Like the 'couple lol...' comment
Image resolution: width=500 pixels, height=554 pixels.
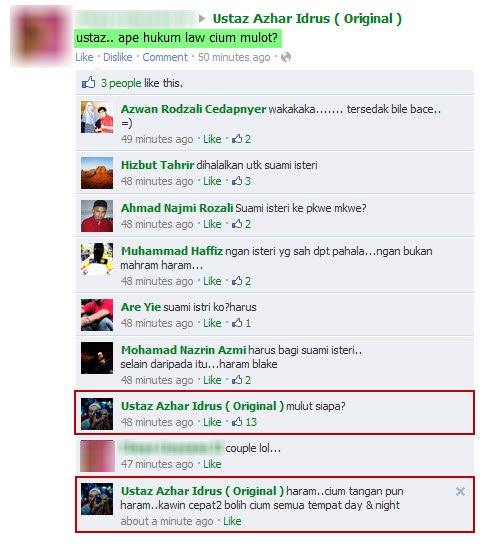pos(212,464)
